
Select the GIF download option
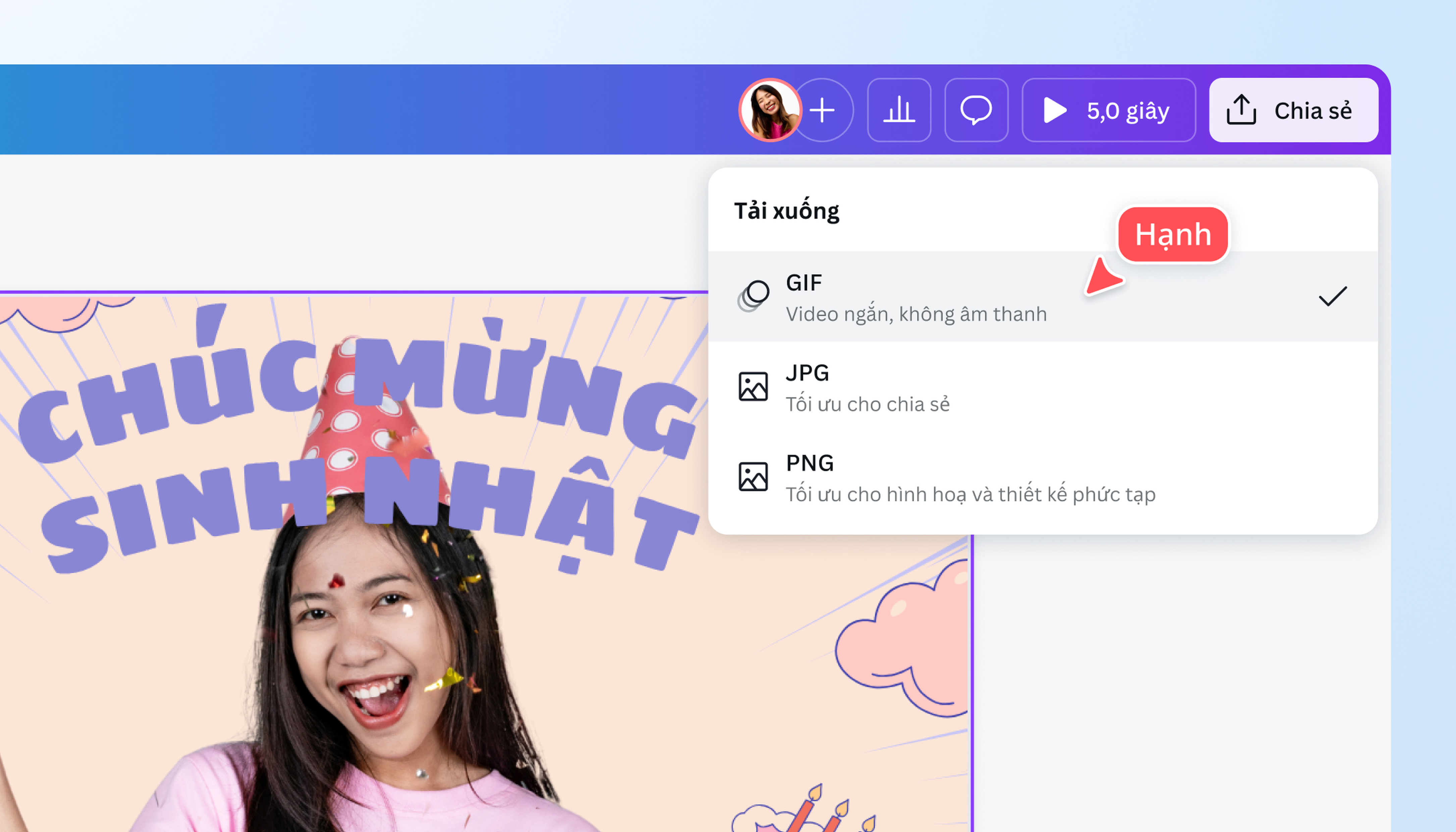click(1043, 297)
